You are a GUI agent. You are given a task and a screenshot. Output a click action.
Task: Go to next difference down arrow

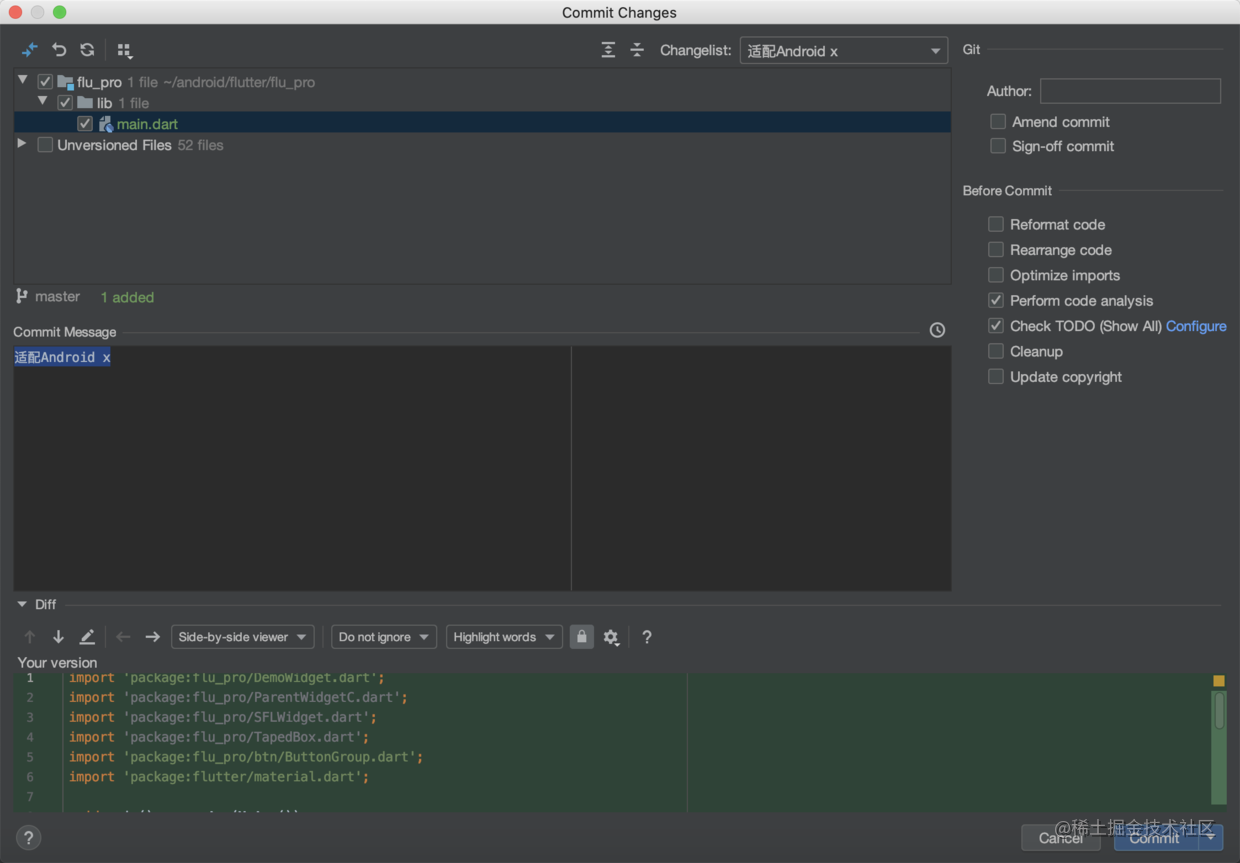59,637
